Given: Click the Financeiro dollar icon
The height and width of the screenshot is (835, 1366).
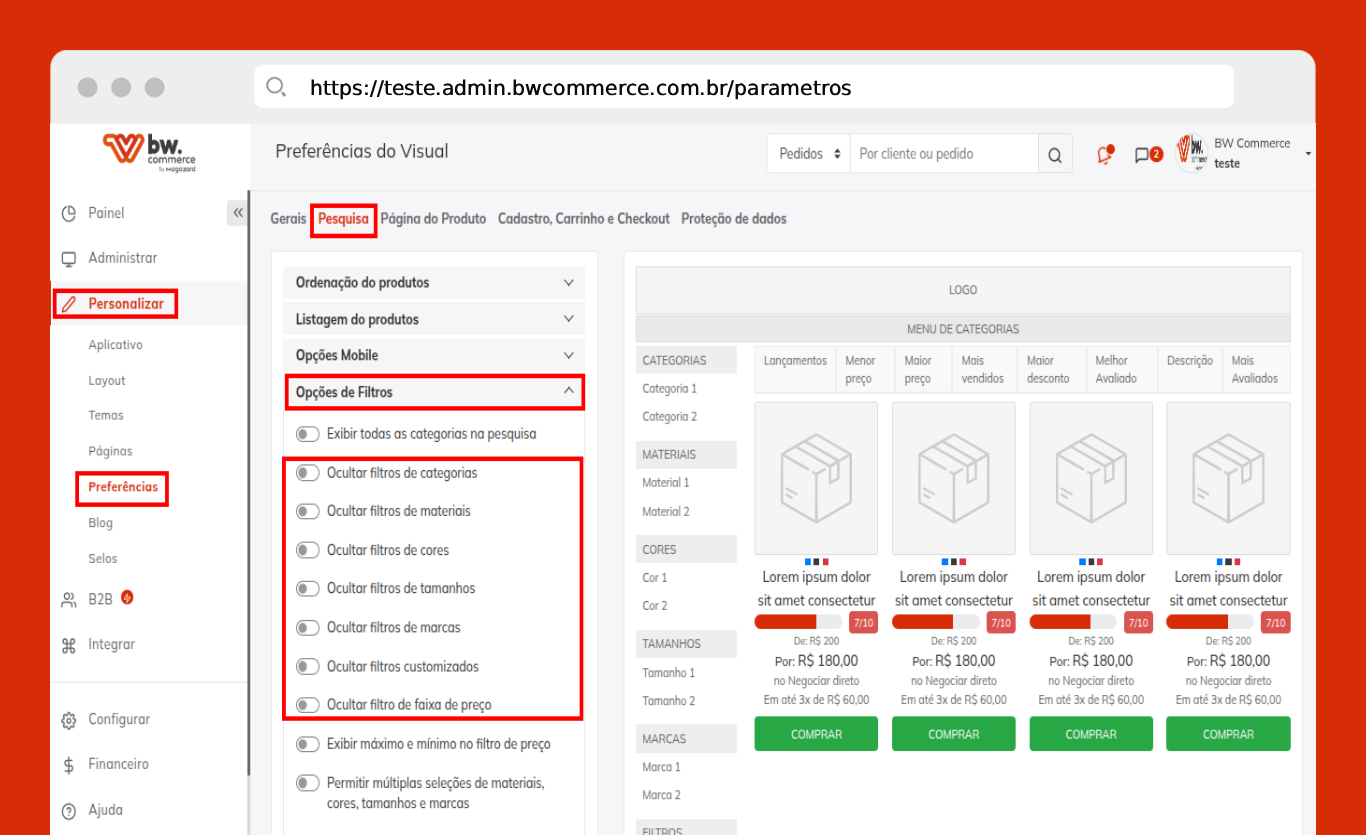Looking at the screenshot, I should pyautogui.click(x=69, y=765).
